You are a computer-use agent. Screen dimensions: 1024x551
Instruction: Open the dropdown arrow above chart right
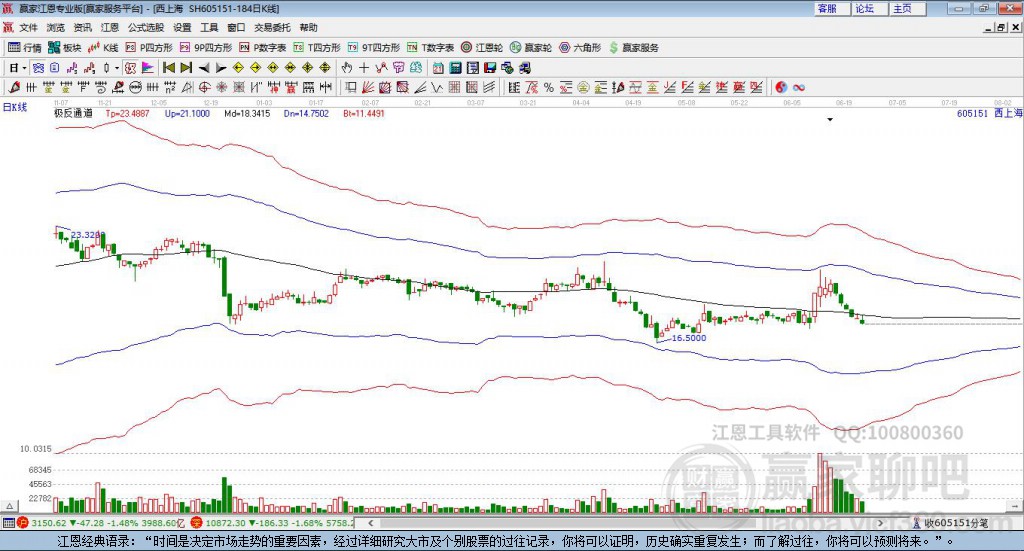830,119
